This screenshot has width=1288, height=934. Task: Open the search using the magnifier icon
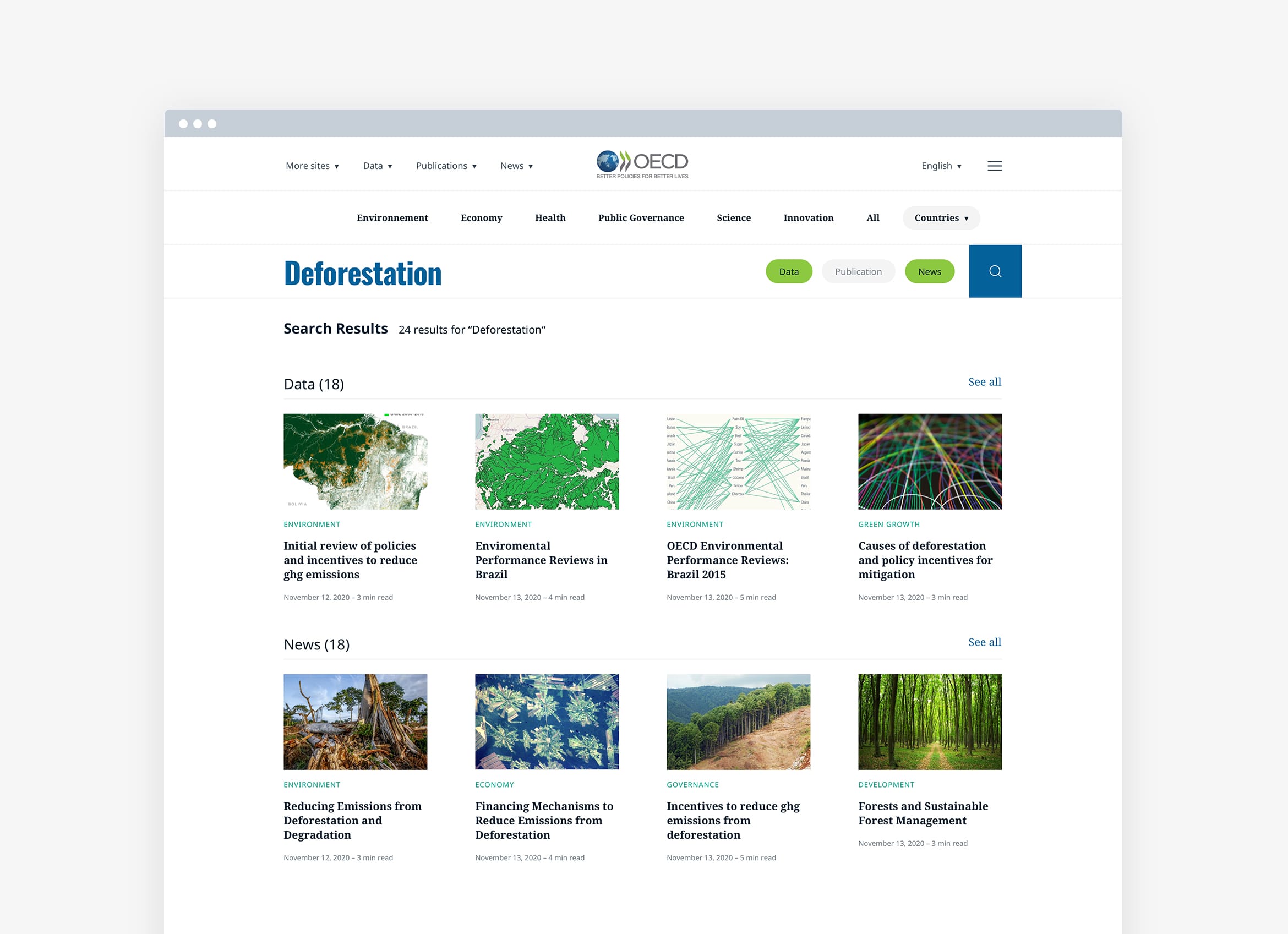point(995,271)
